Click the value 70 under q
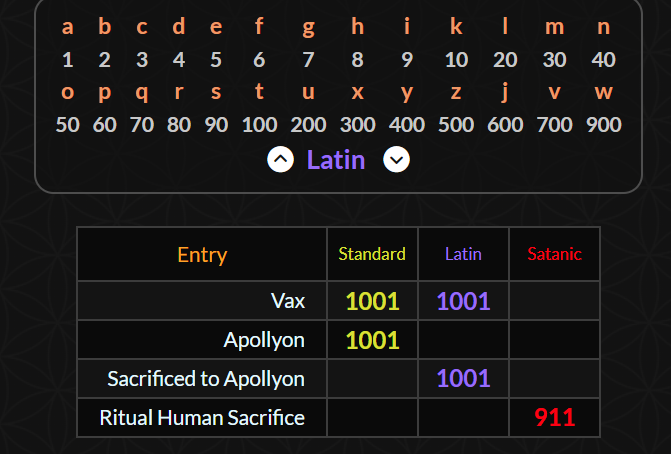The image size is (671, 454). click(x=142, y=125)
